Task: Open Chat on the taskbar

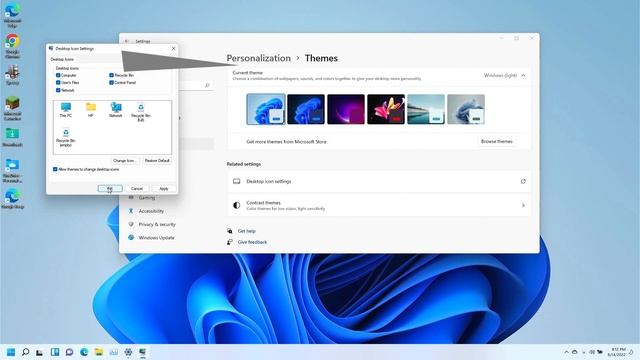Action: tap(69, 352)
